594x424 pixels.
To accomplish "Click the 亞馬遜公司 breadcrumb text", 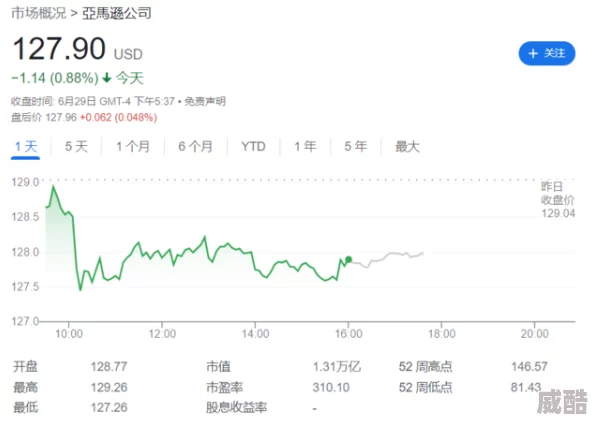I will coord(117,13).
